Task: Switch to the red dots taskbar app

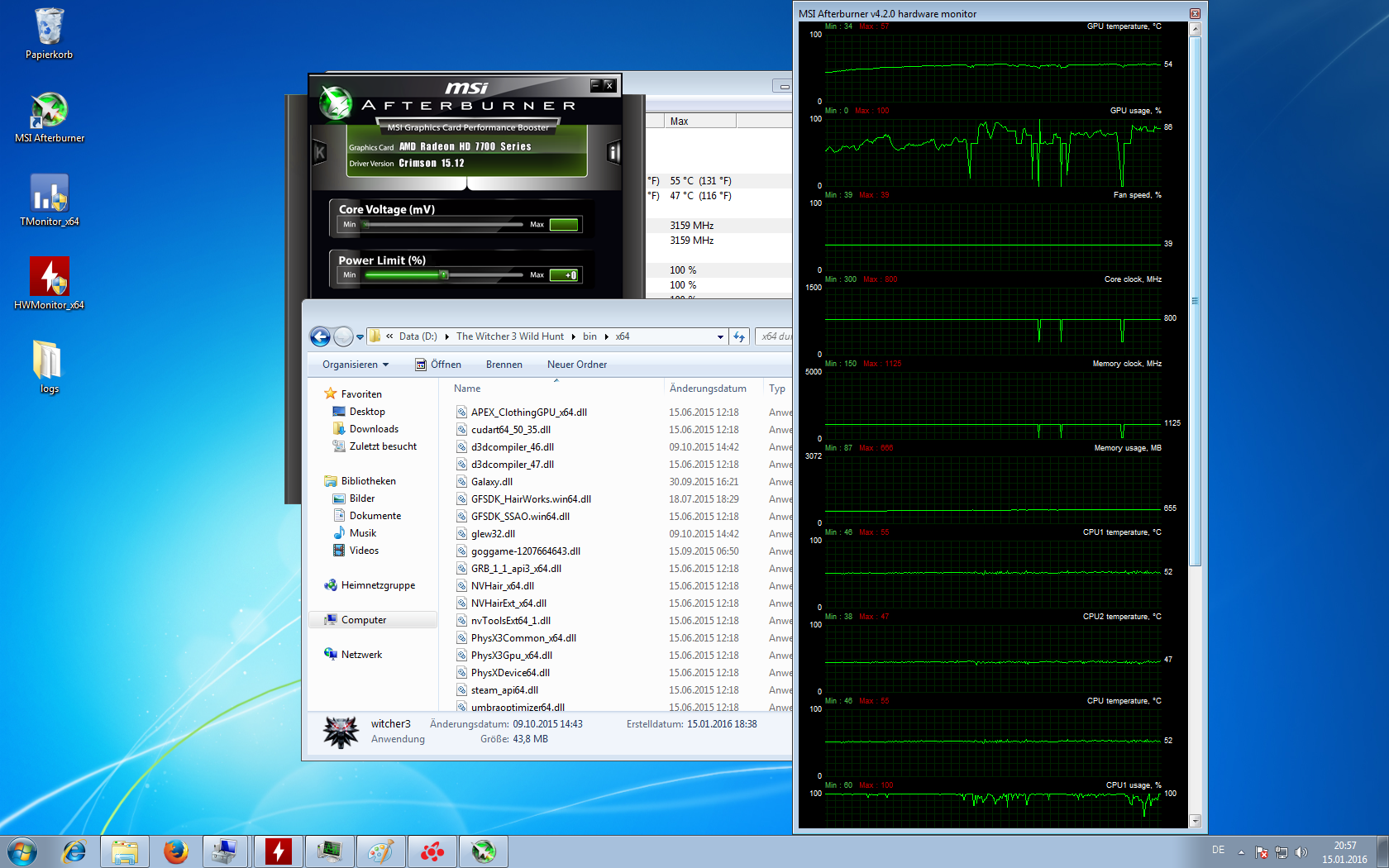Action: coord(432,851)
